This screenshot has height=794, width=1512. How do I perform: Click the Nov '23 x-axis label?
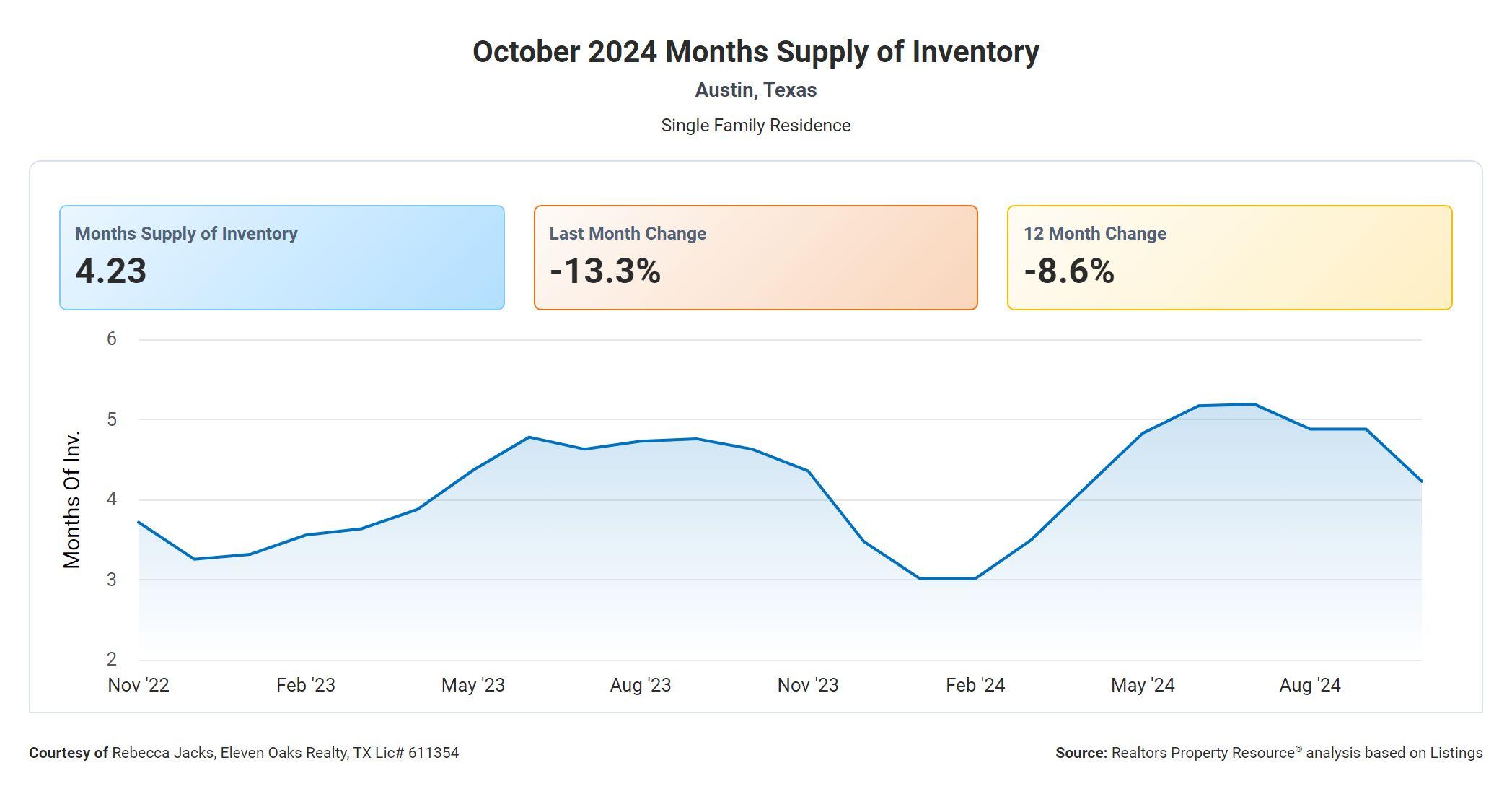(x=808, y=685)
